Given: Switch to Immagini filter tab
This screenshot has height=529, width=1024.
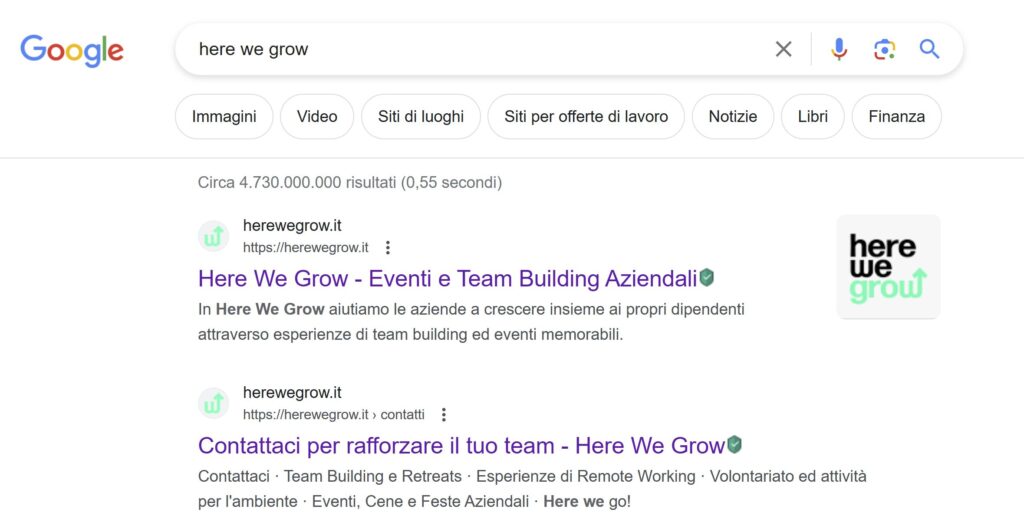Looking at the screenshot, I should tap(224, 117).
